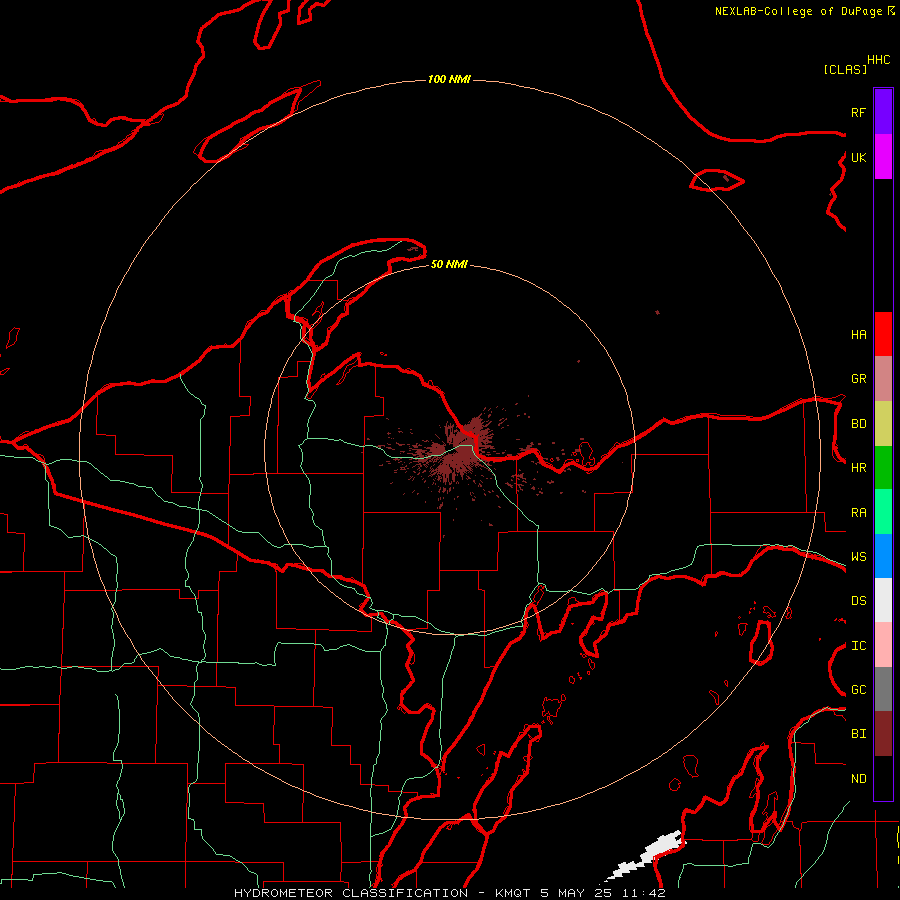Click the red HA color swatch
900x900 pixels.
[x=883, y=334]
